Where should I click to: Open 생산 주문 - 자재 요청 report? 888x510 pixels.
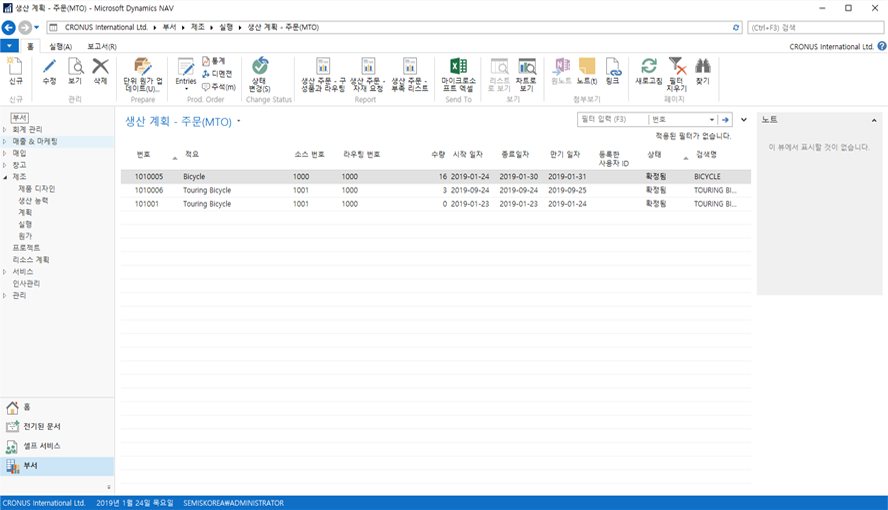pyautogui.click(x=368, y=75)
